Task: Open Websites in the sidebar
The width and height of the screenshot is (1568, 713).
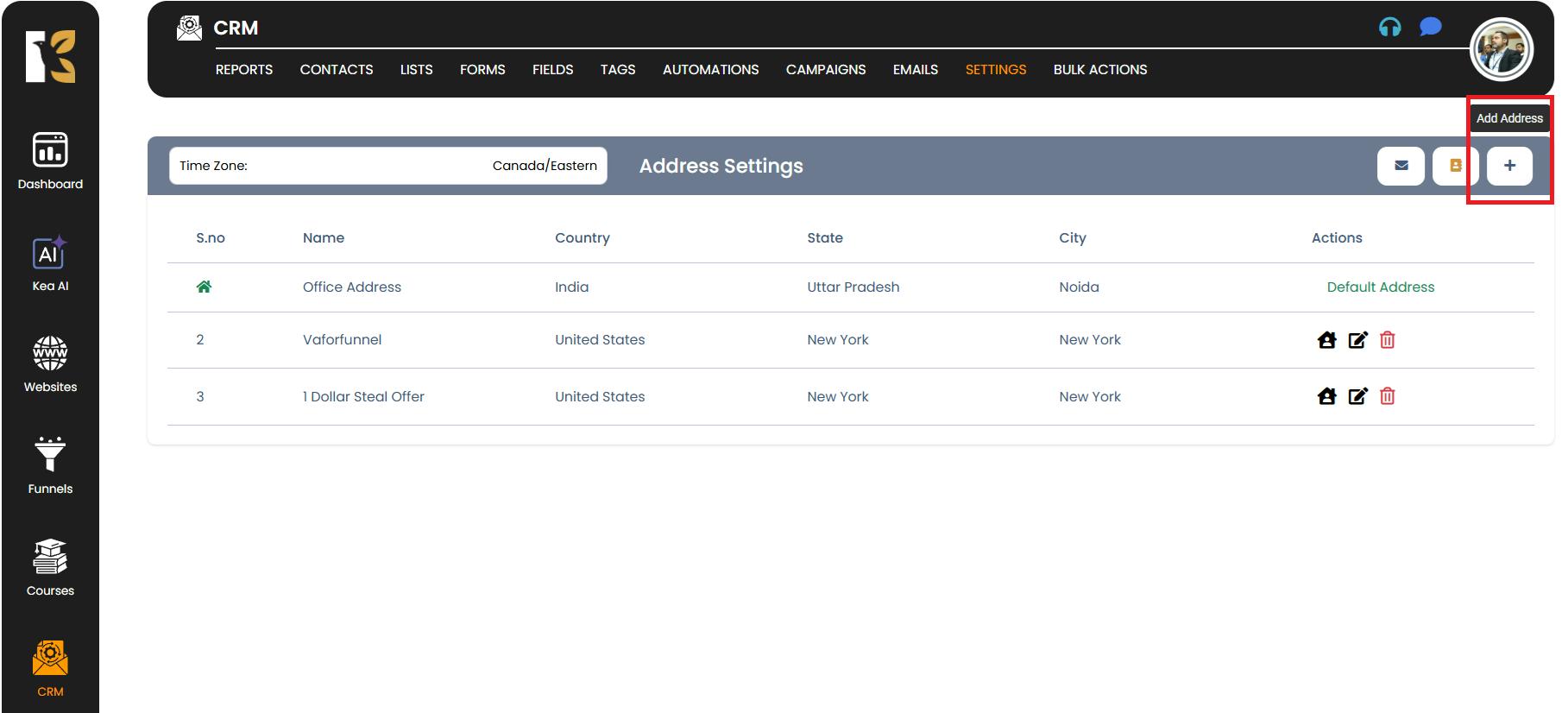Action: tap(50, 363)
